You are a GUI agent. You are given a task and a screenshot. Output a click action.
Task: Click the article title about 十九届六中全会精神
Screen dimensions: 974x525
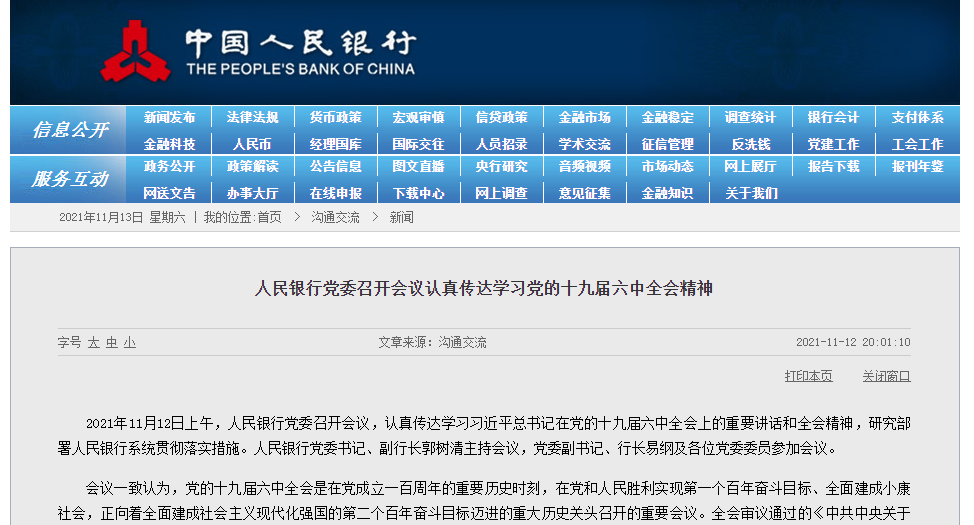point(484,288)
